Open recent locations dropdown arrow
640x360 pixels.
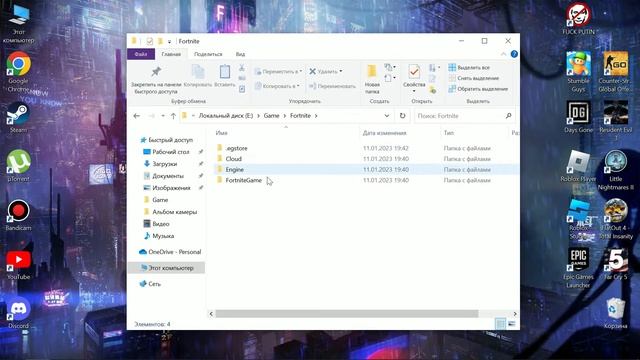[163, 116]
